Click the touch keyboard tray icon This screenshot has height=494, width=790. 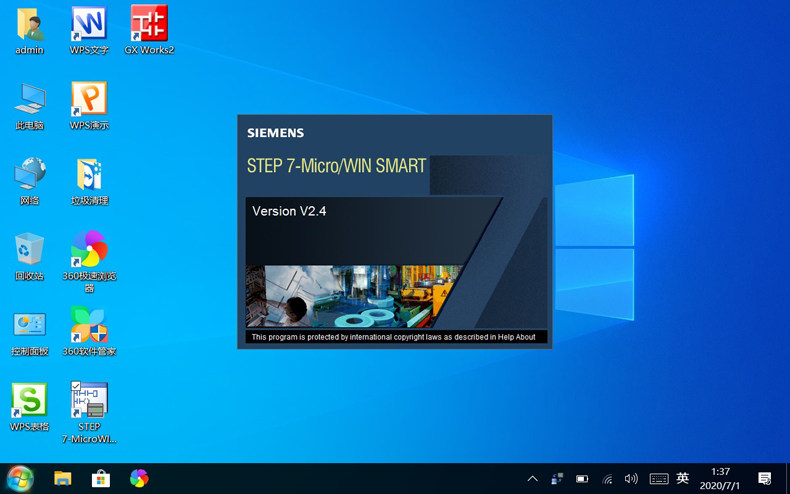(659, 479)
